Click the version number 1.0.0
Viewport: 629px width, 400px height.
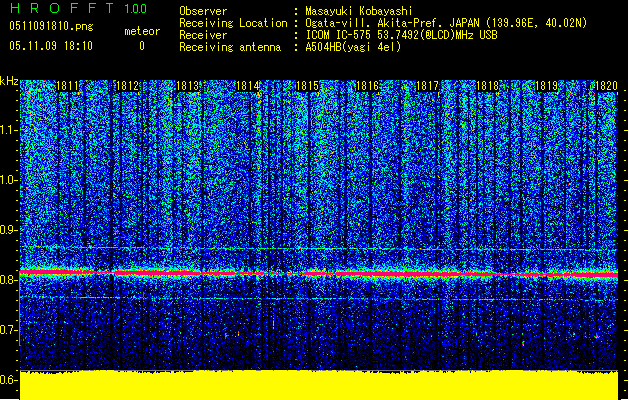[135, 9]
